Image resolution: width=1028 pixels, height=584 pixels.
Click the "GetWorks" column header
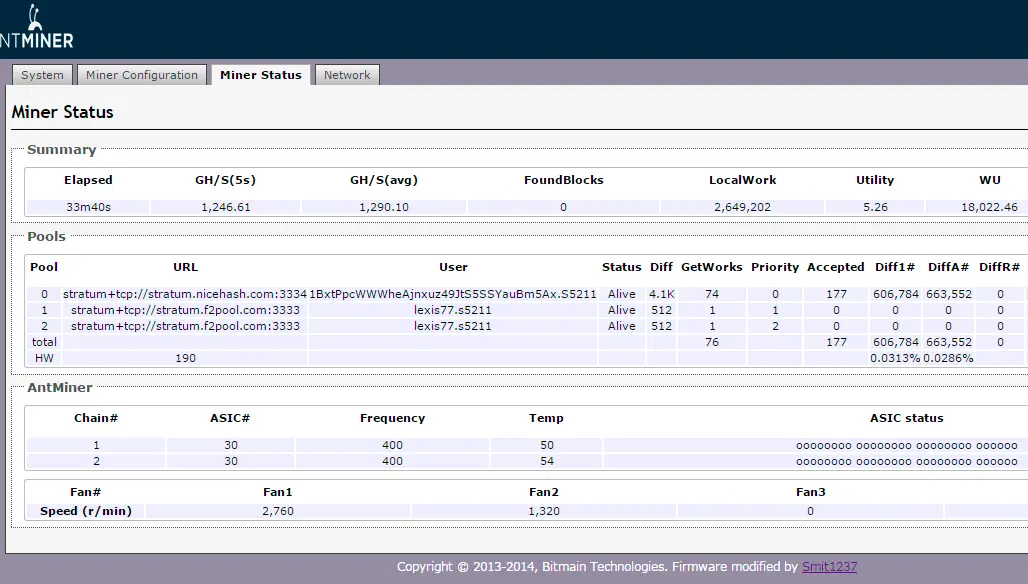712,267
